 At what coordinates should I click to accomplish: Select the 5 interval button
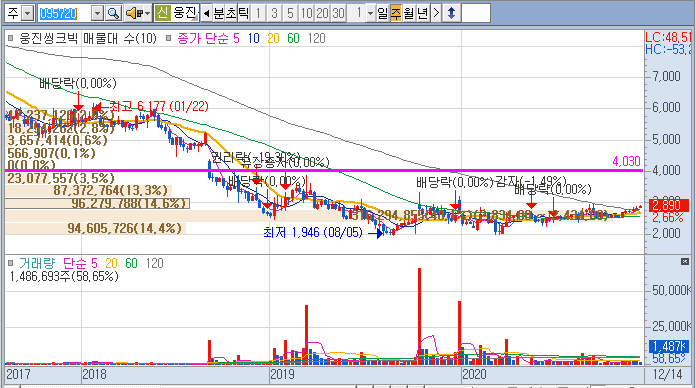click(290, 13)
